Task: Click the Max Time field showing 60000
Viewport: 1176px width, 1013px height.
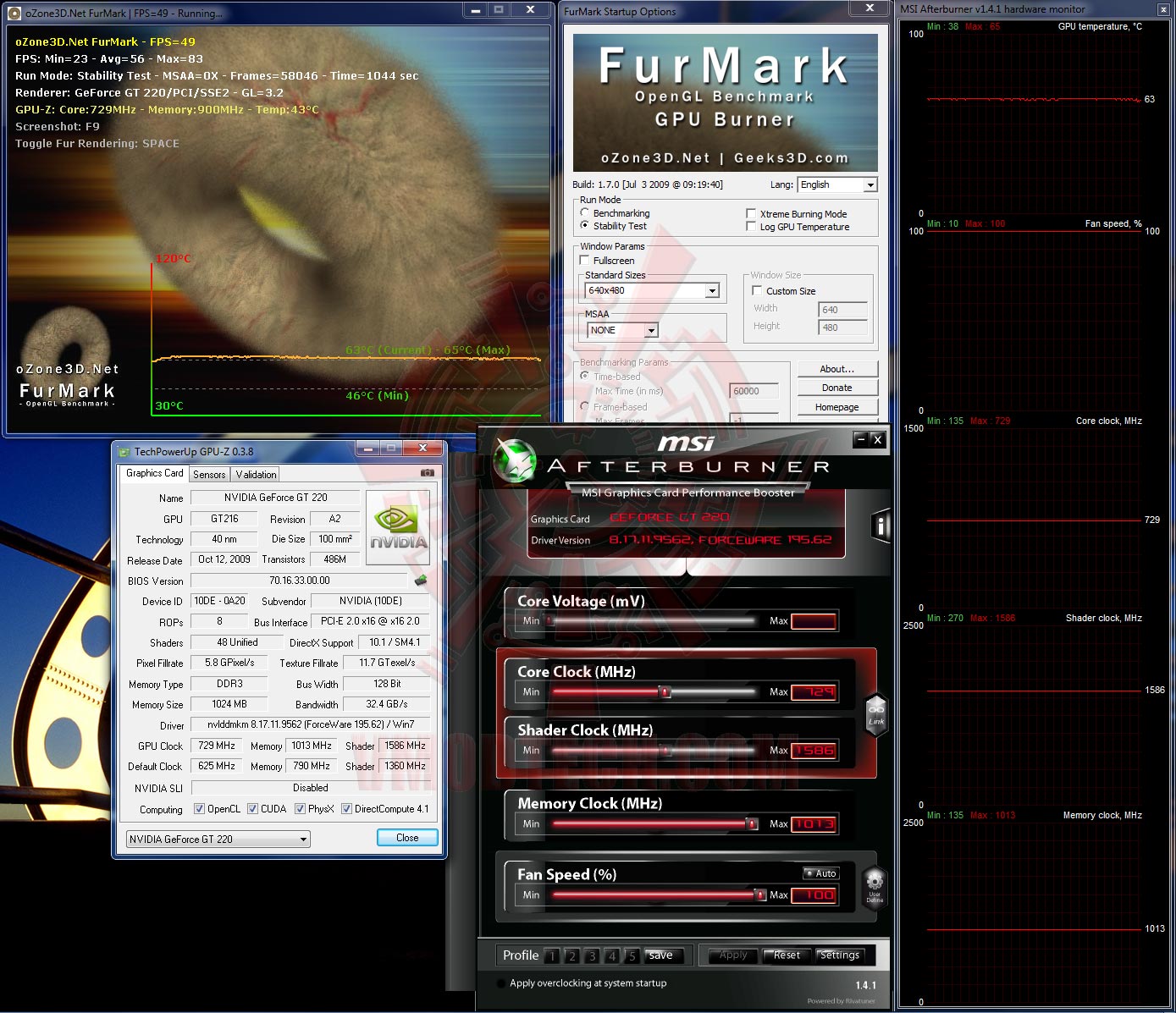Action: pyautogui.click(x=754, y=391)
